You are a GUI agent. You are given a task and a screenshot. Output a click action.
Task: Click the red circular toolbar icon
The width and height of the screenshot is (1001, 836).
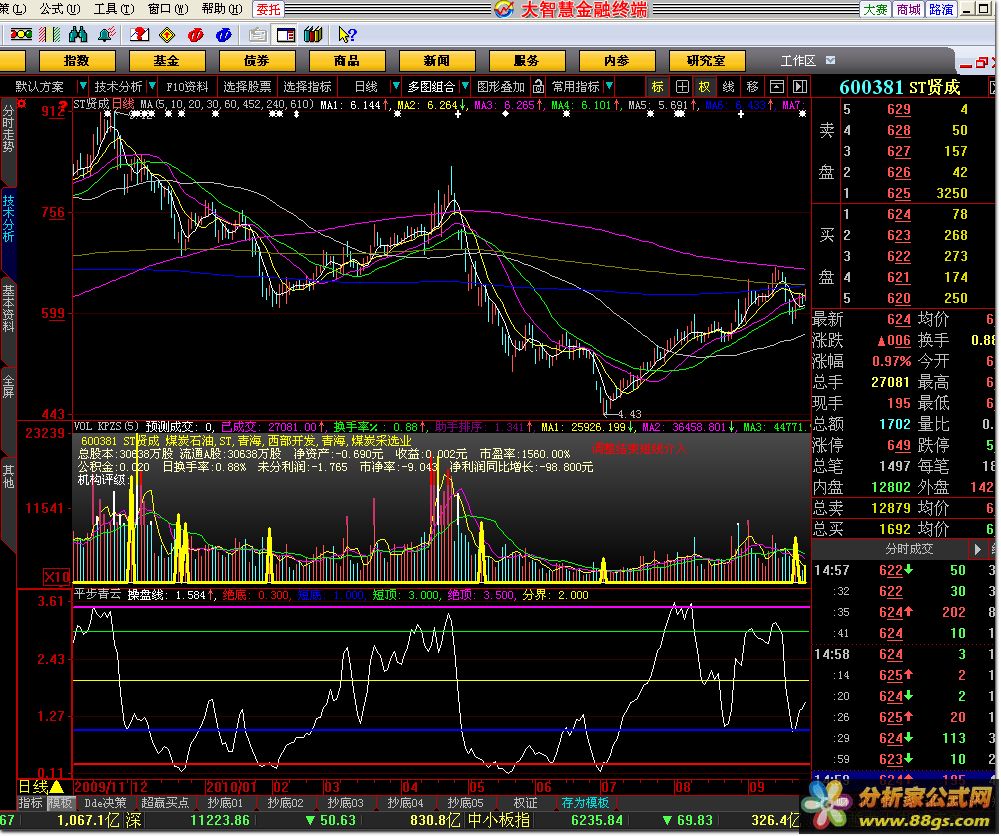pos(195,34)
